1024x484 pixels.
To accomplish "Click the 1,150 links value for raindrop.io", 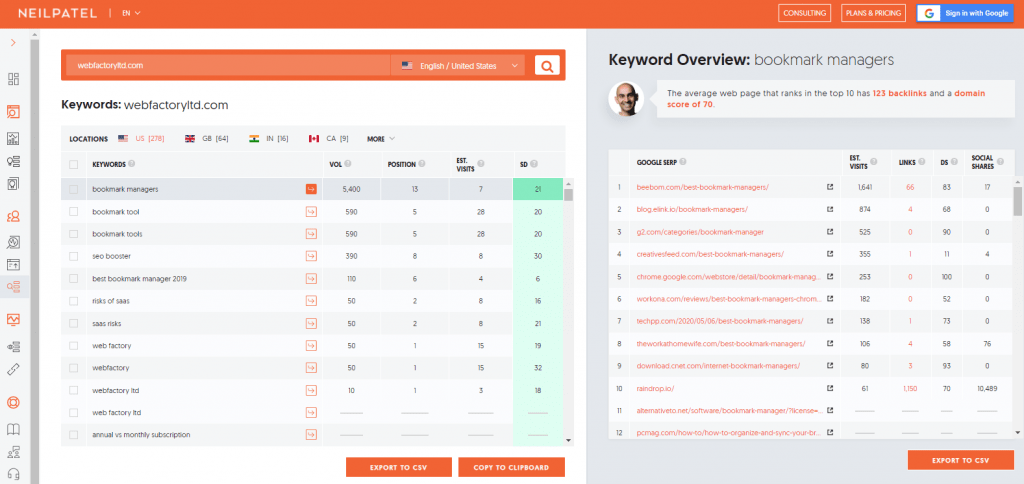I will point(910,389).
